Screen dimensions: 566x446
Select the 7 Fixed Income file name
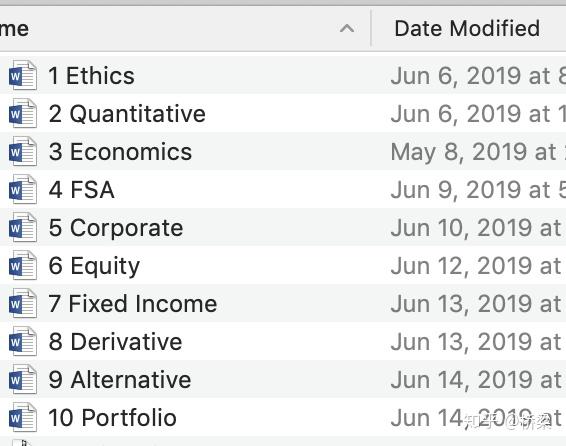tap(132, 303)
